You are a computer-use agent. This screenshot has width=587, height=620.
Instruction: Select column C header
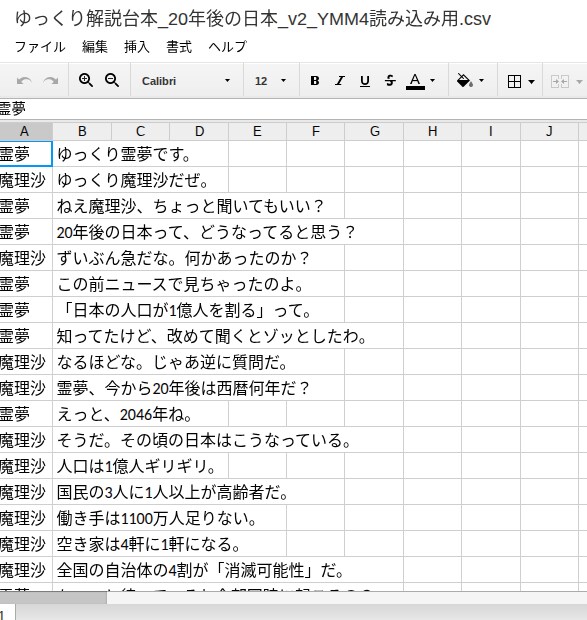click(140, 131)
